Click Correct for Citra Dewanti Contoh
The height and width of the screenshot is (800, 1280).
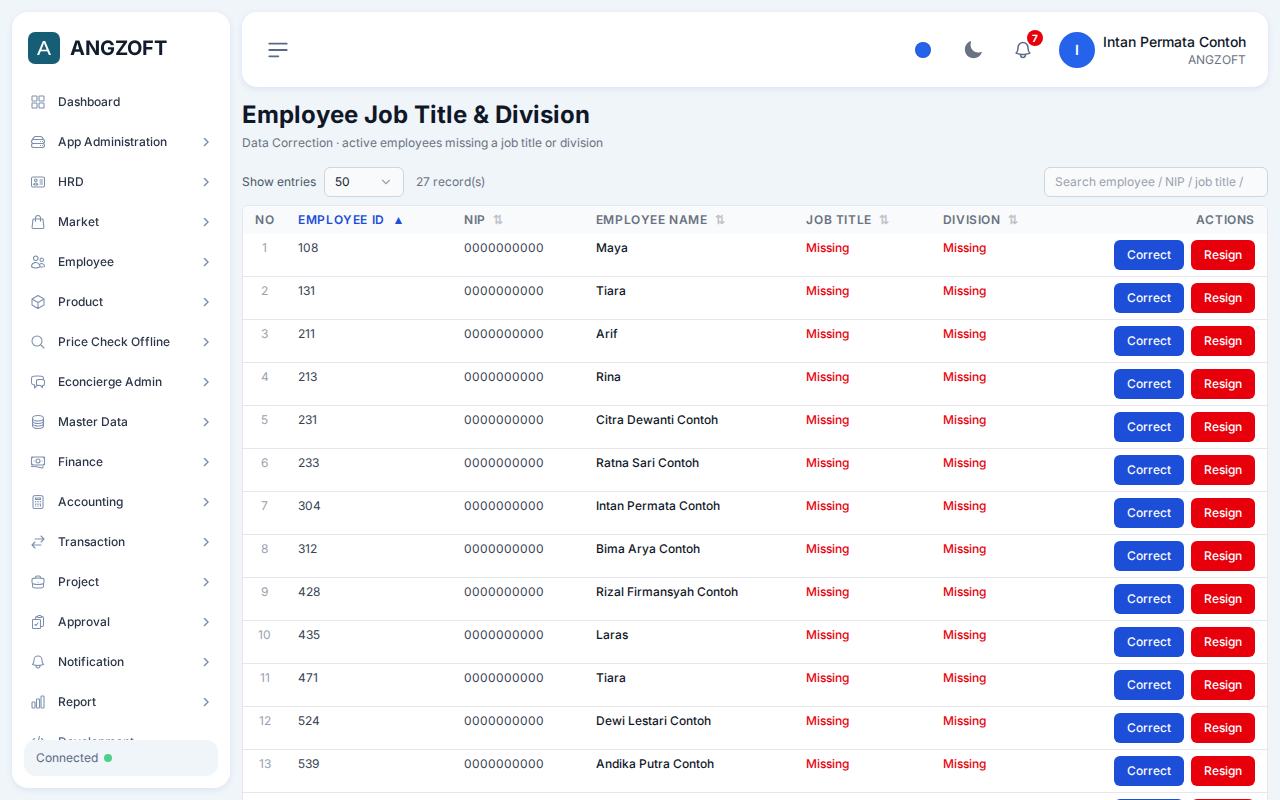(x=1149, y=427)
